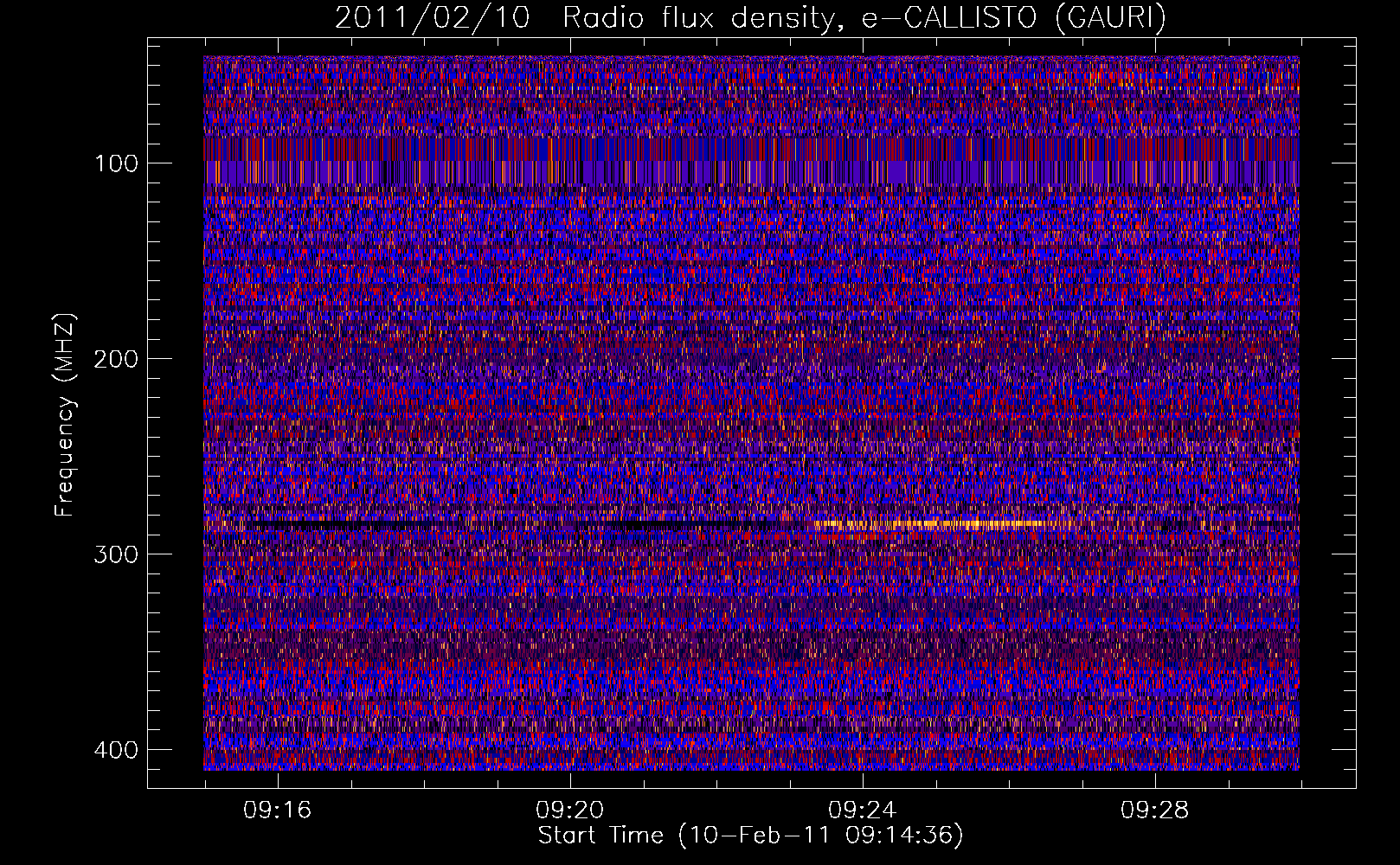Click the bright yellow burst near 285 MHz
The image size is (1400, 865).
pos(943,524)
